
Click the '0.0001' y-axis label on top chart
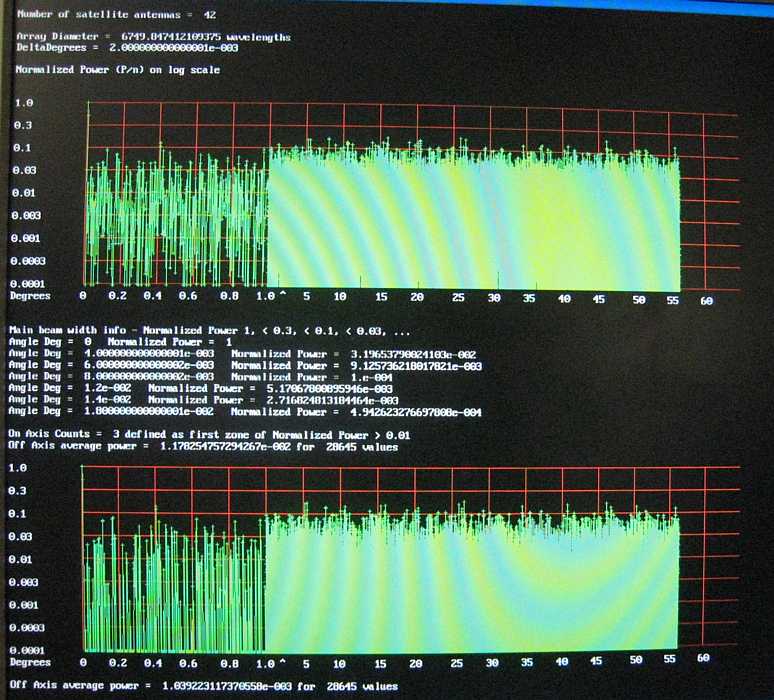tap(27, 283)
